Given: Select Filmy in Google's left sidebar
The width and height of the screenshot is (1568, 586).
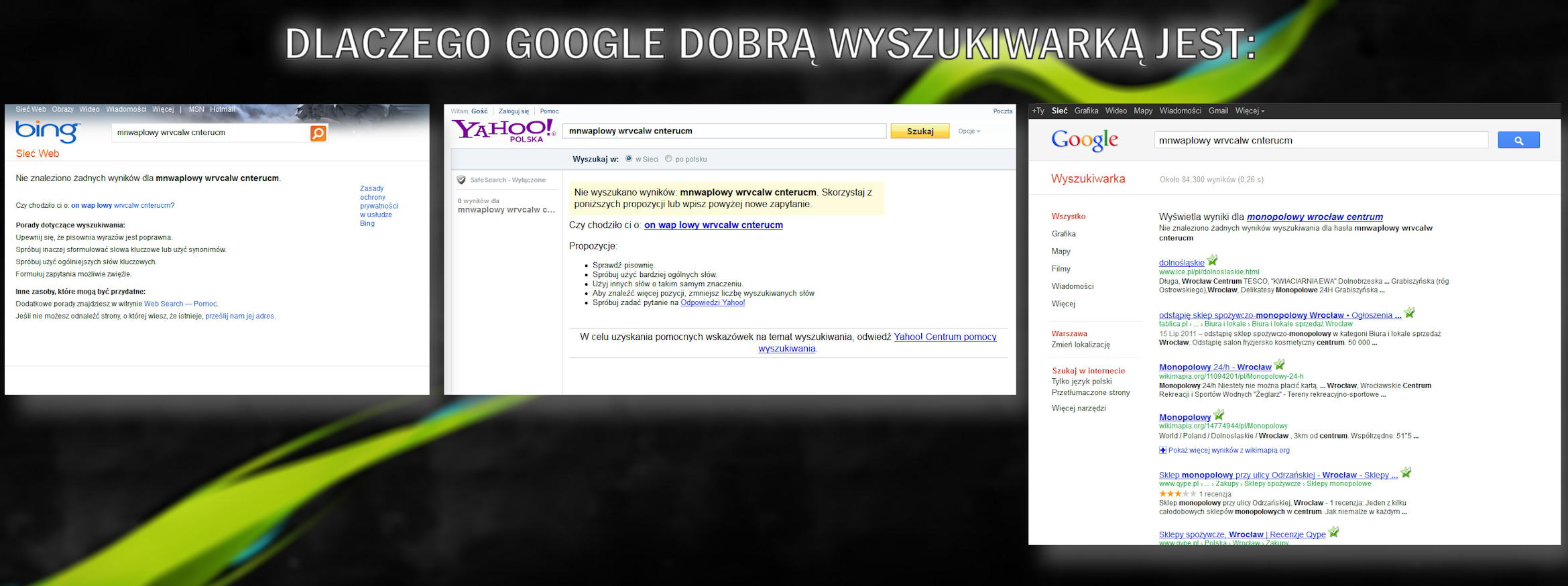Looking at the screenshot, I should click(x=1061, y=269).
